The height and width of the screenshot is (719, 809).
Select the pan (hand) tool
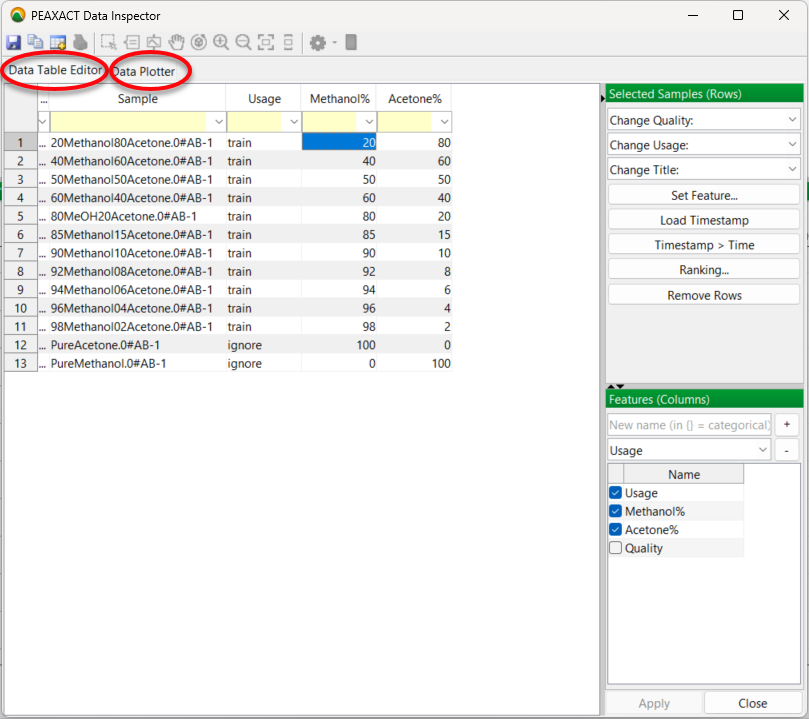[176, 43]
